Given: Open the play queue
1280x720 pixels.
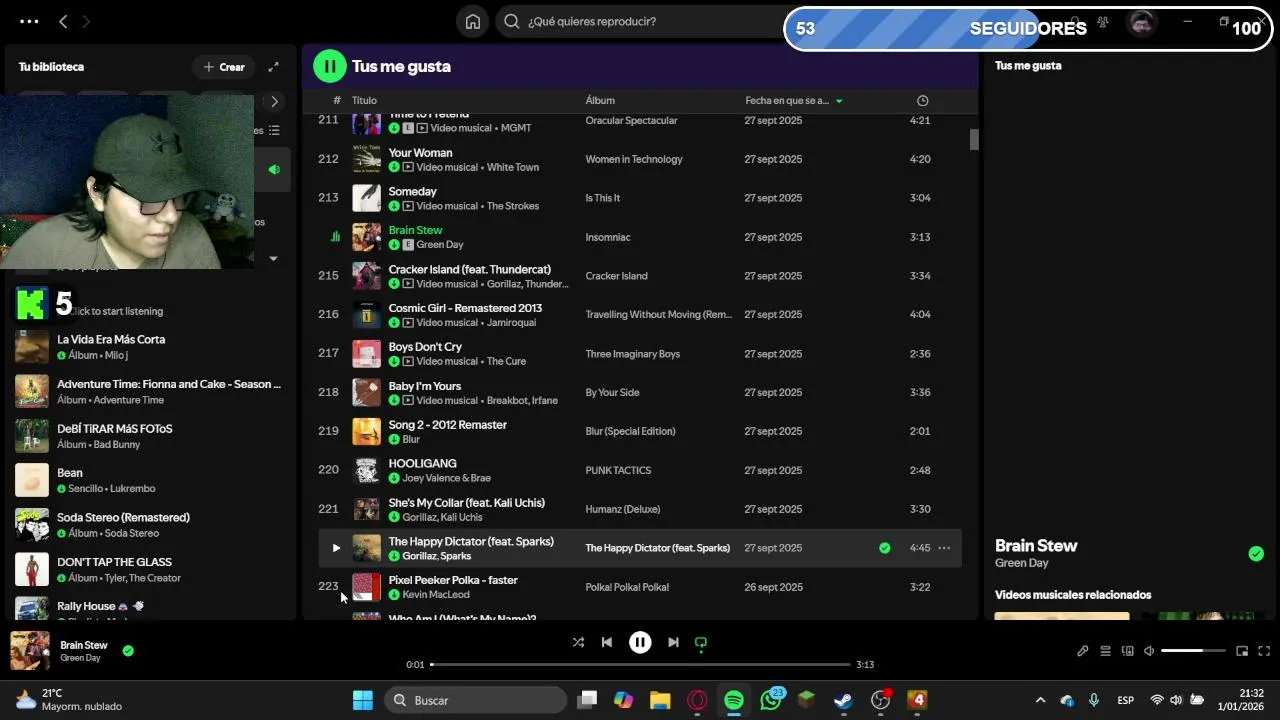Looking at the screenshot, I should click(x=1105, y=651).
